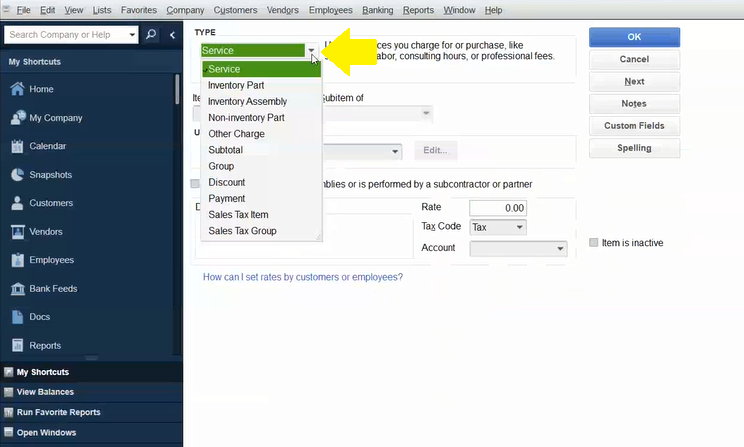Open the Lists menu
The image size is (744, 447).
tap(102, 10)
